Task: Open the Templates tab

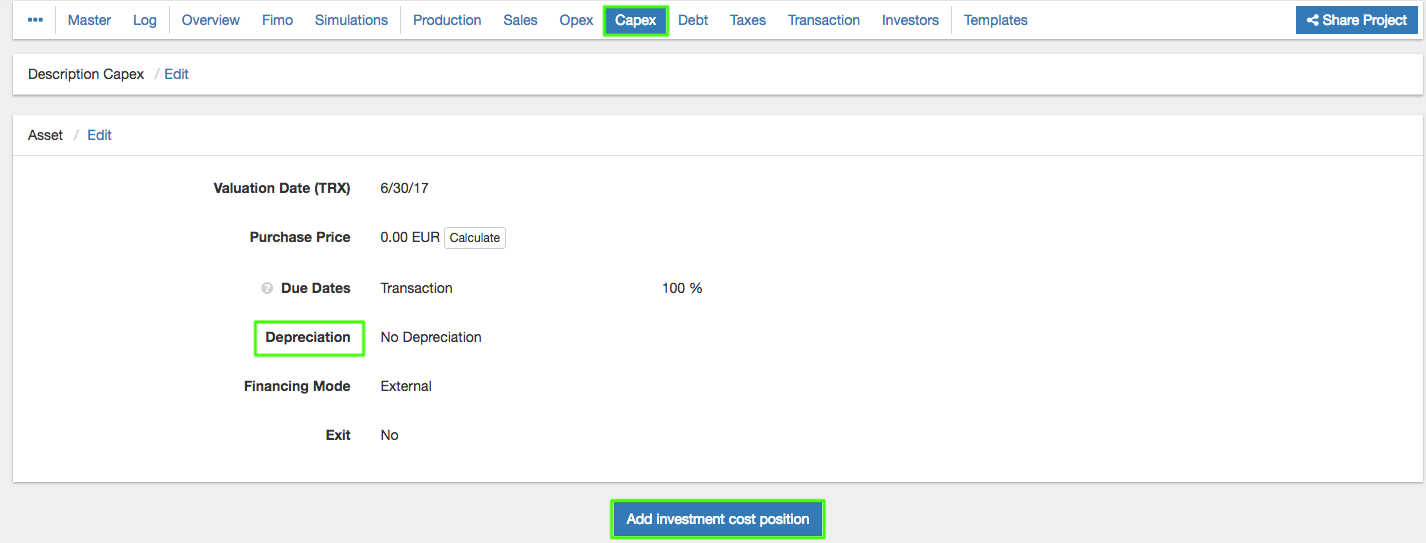Action: (996, 20)
